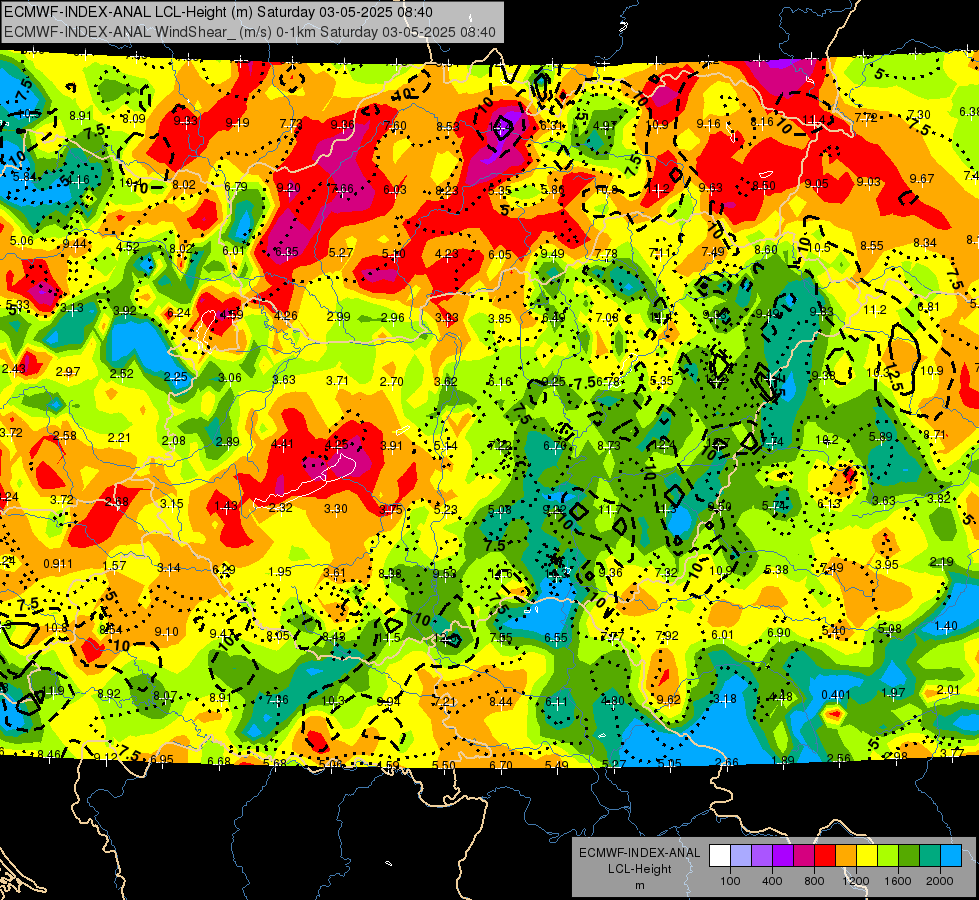Click the grid value 3.18
The width and height of the screenshot is (979, 900).
(x=725, y=698)
